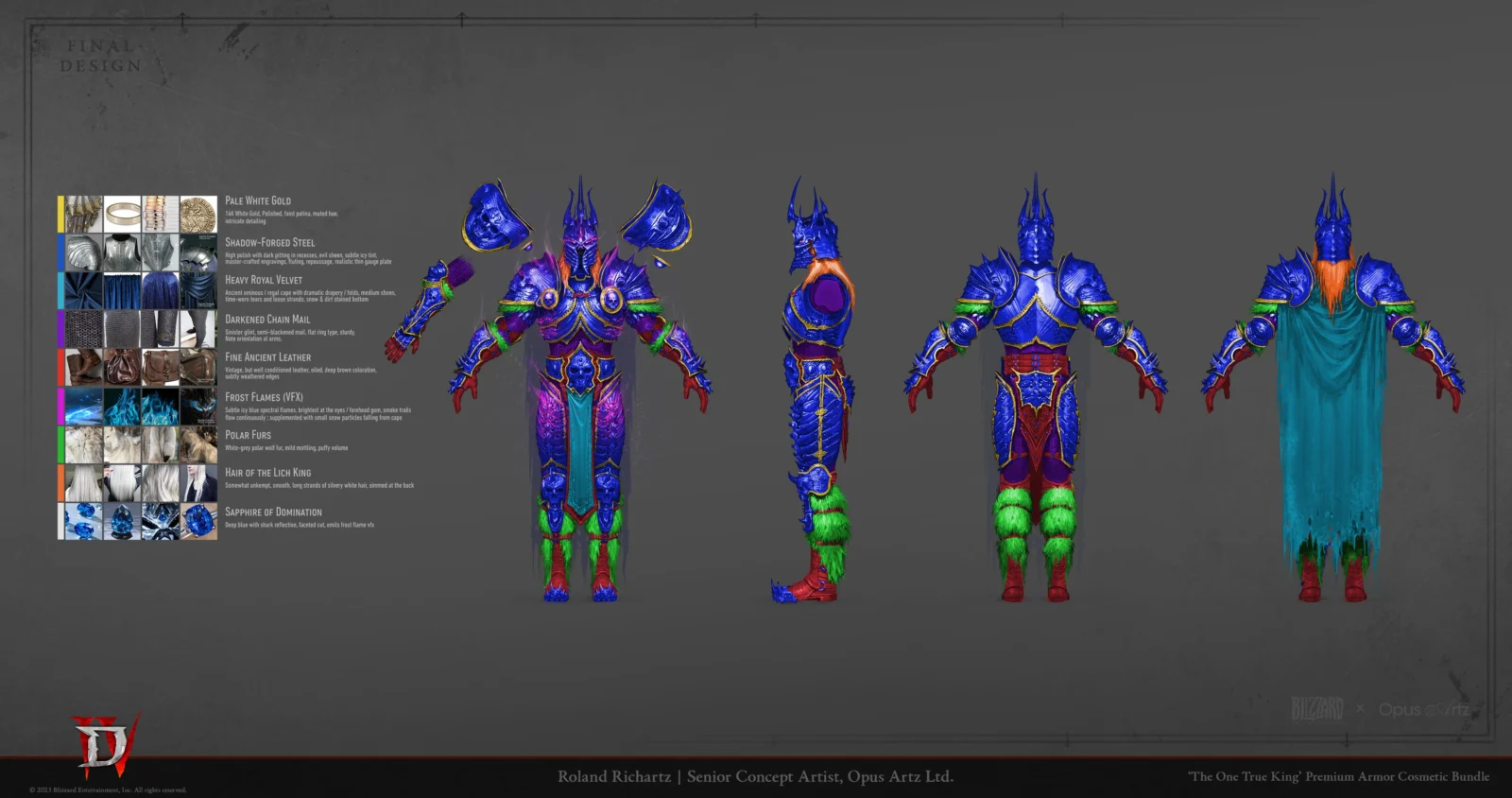
Task: Click the Polar Furs heading
Action: (248, 435)
